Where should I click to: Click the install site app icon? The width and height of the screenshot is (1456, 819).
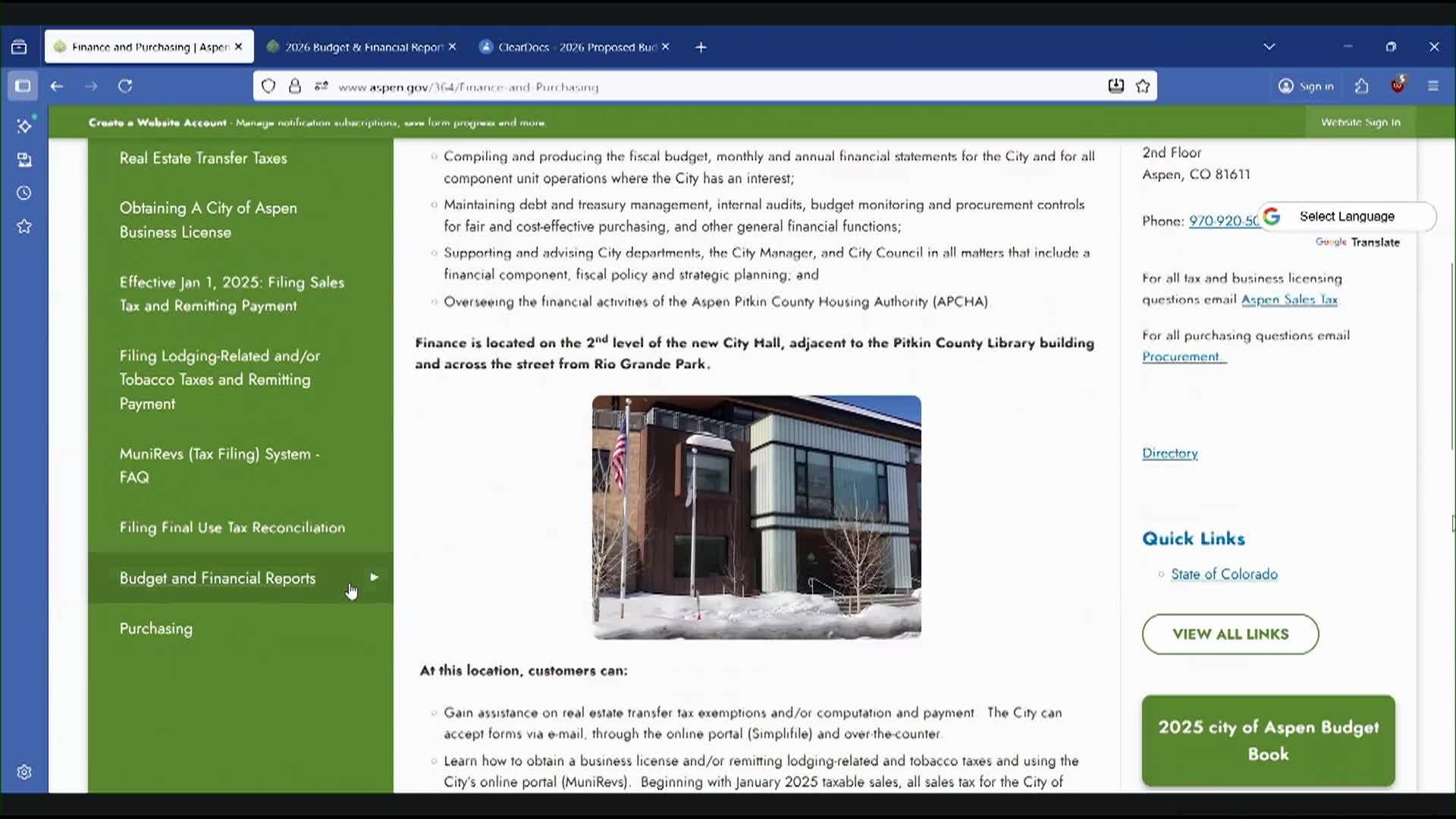(x=1116, y=86)
